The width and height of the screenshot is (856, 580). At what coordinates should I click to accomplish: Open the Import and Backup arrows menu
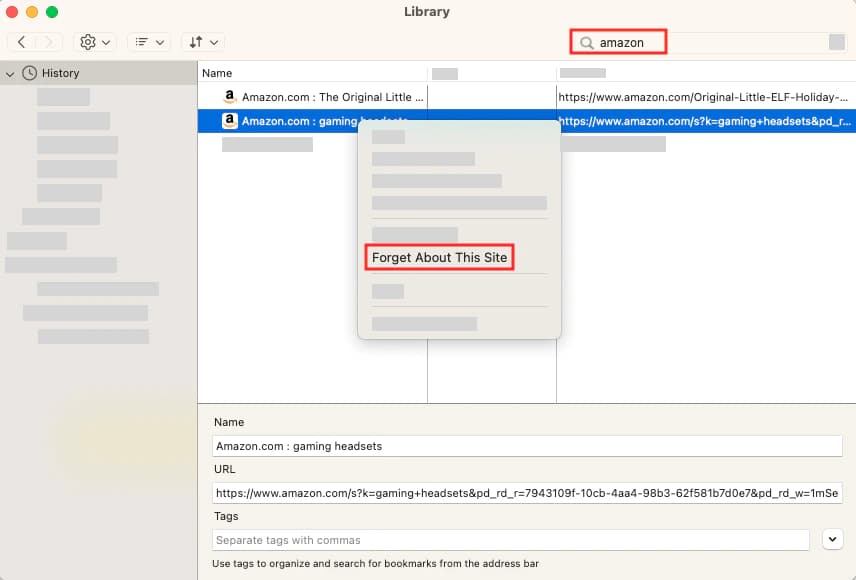[203, 42]
